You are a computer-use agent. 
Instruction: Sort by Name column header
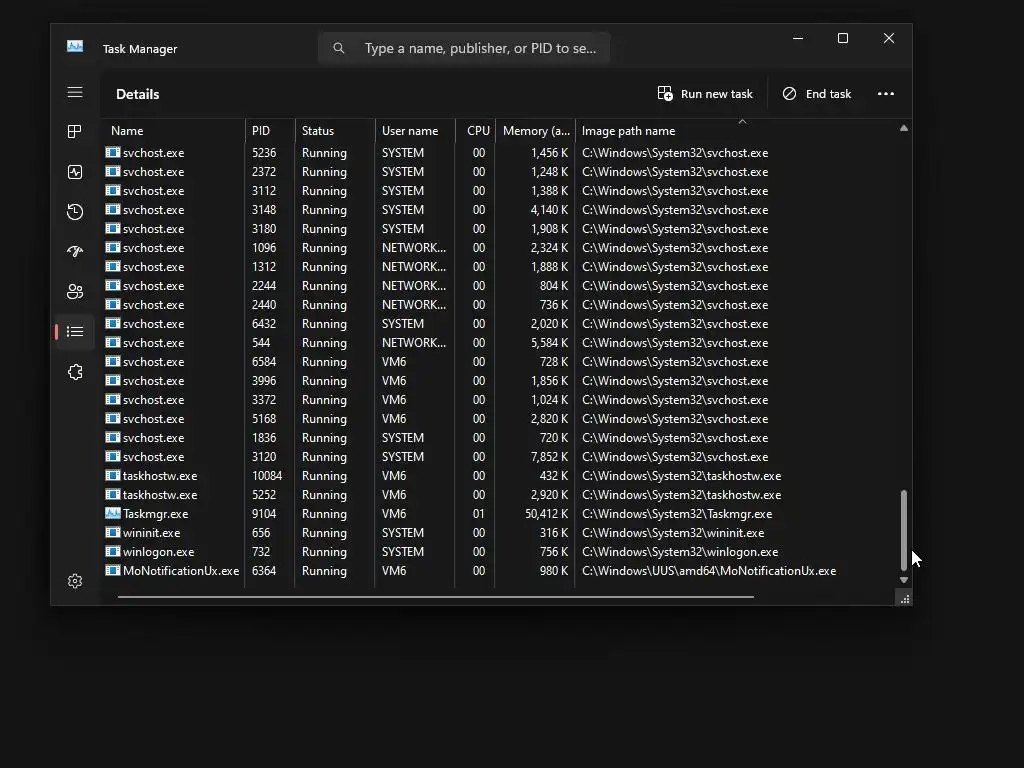[x=173, y=131]
